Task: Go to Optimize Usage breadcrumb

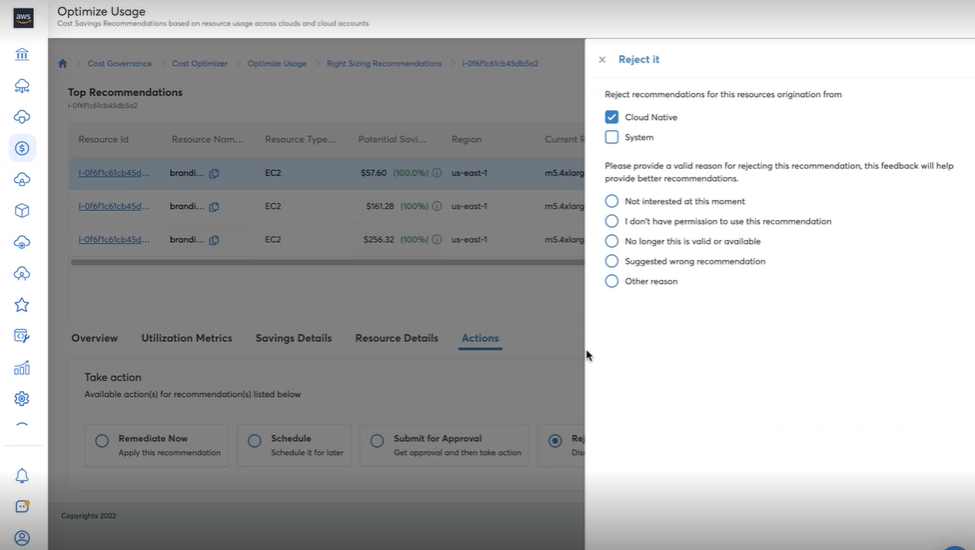Action: [x=277, y=63]
